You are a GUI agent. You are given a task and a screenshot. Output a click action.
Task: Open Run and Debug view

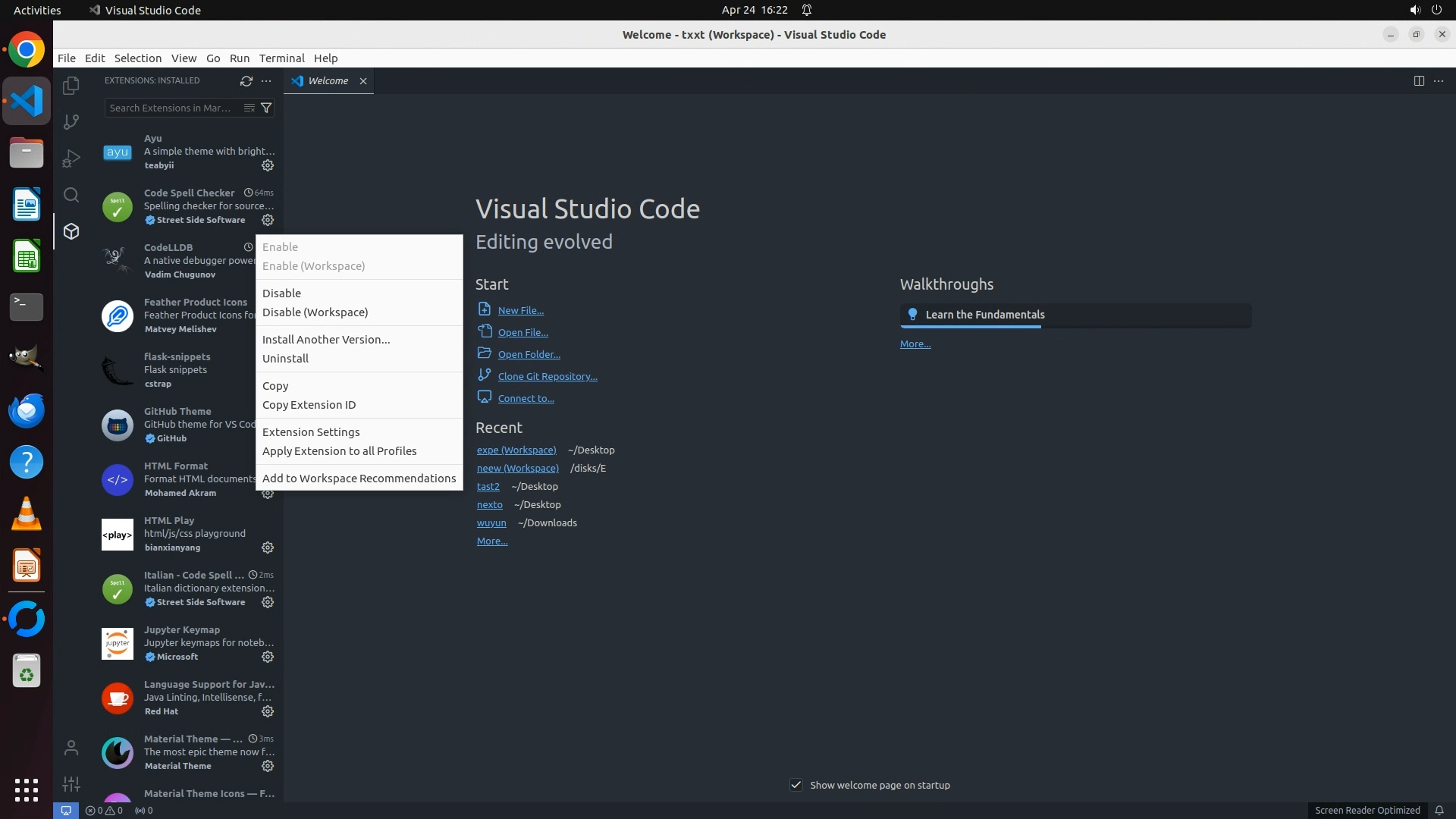point(71,158)
